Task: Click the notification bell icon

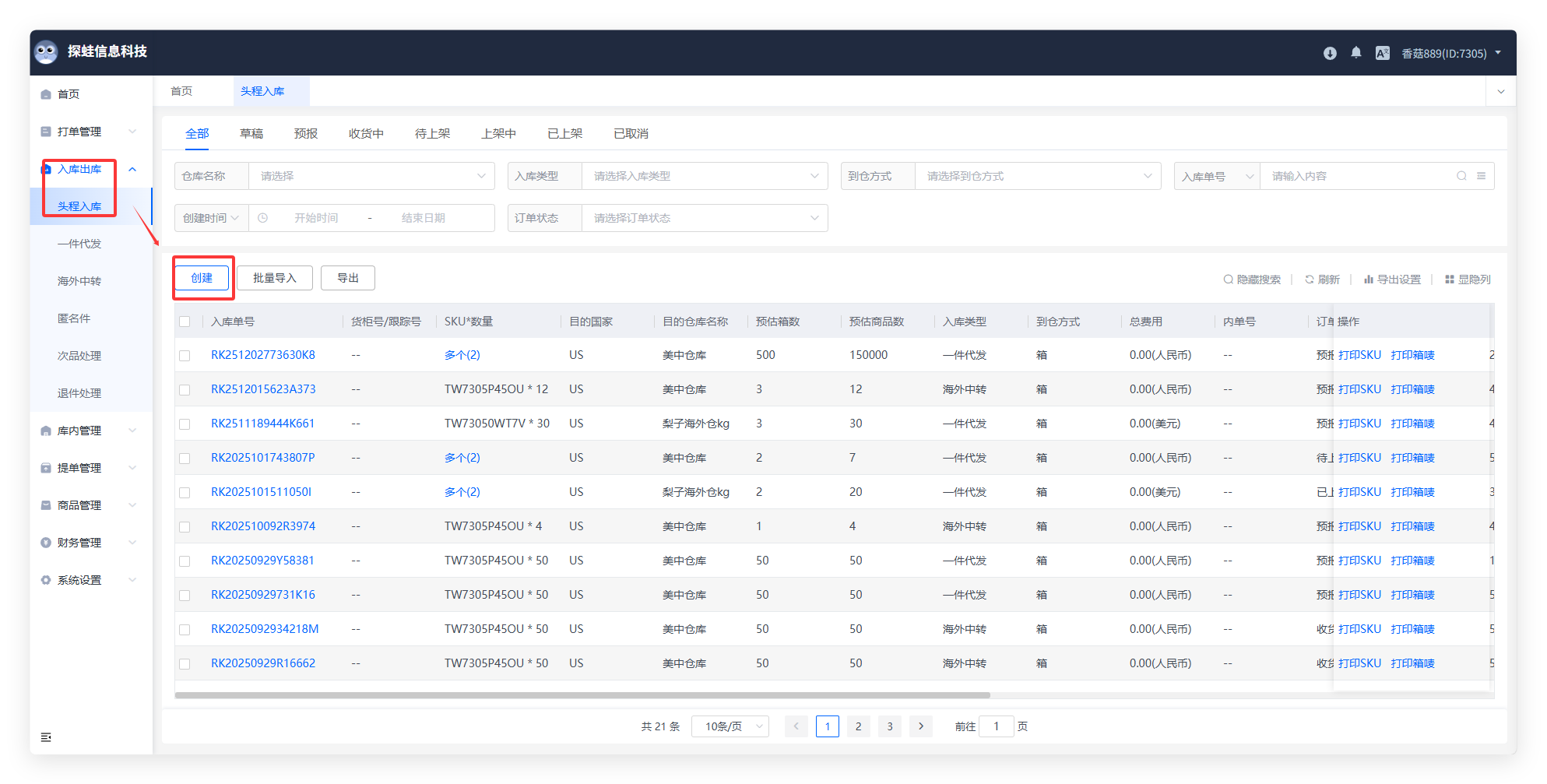Action: point(1355,53)
